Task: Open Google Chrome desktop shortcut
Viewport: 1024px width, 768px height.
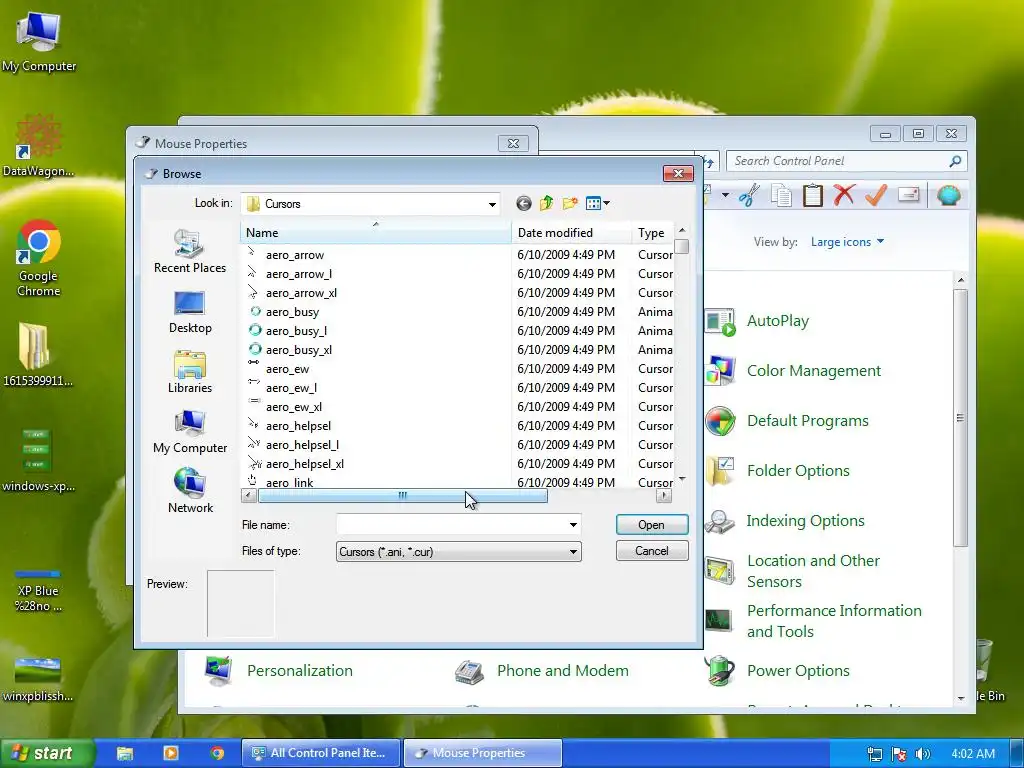Action: point(39,259)
